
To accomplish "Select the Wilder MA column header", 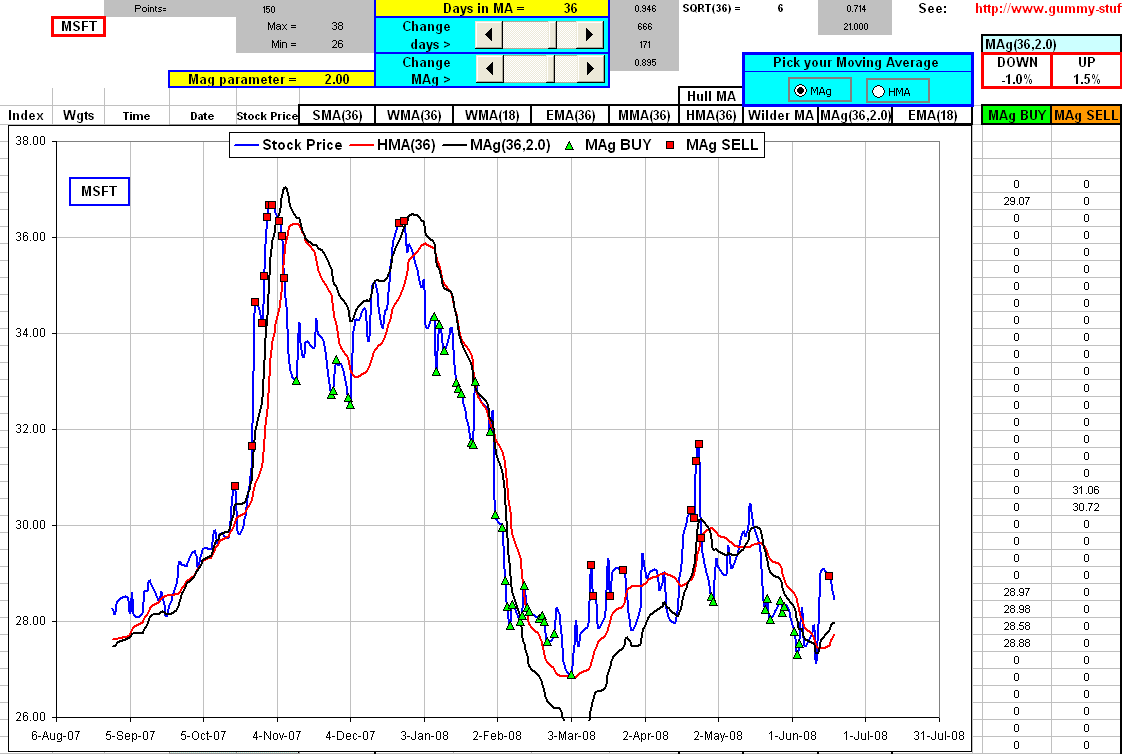I will click(781, 115).
